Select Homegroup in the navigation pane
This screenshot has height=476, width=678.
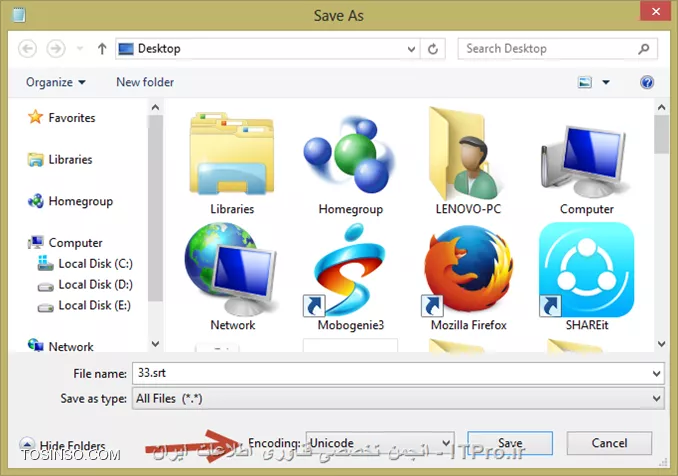tap(70, 201)
